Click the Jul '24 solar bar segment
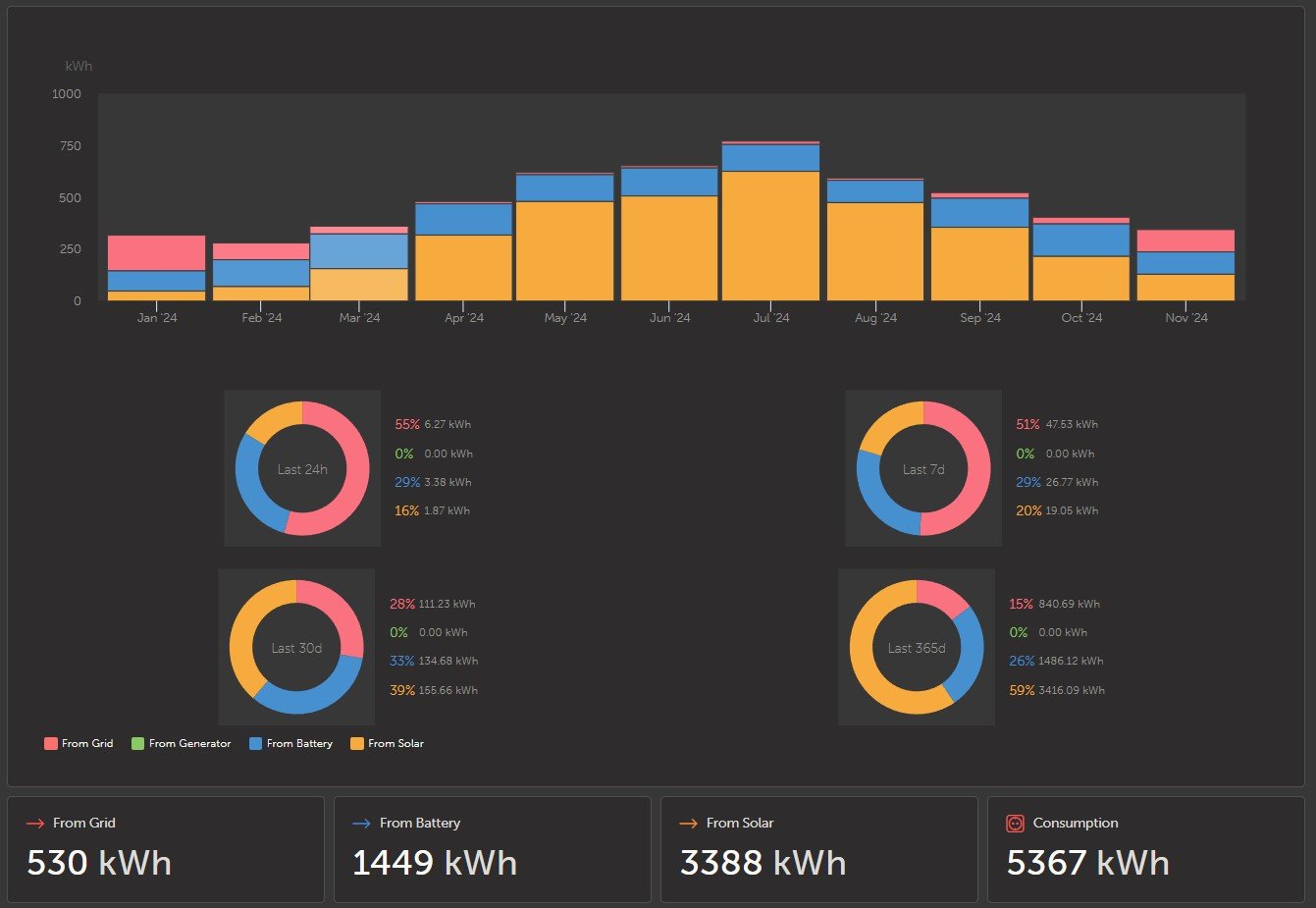Viewport: 1316px width, 908px height. 770,236
